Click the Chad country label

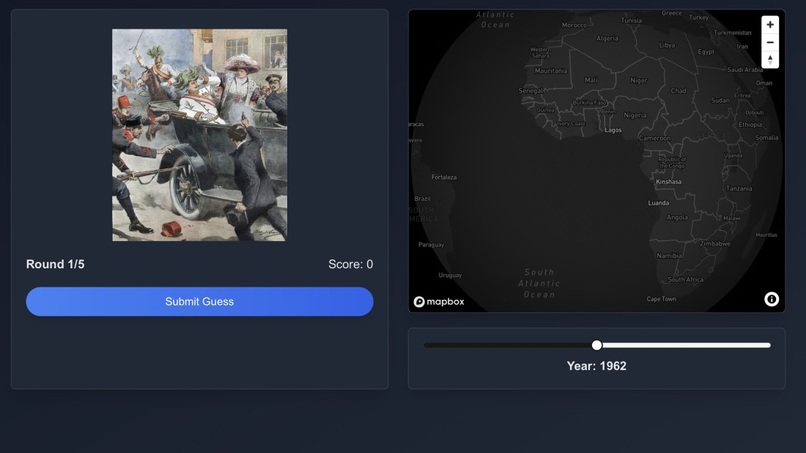point(678,90)
